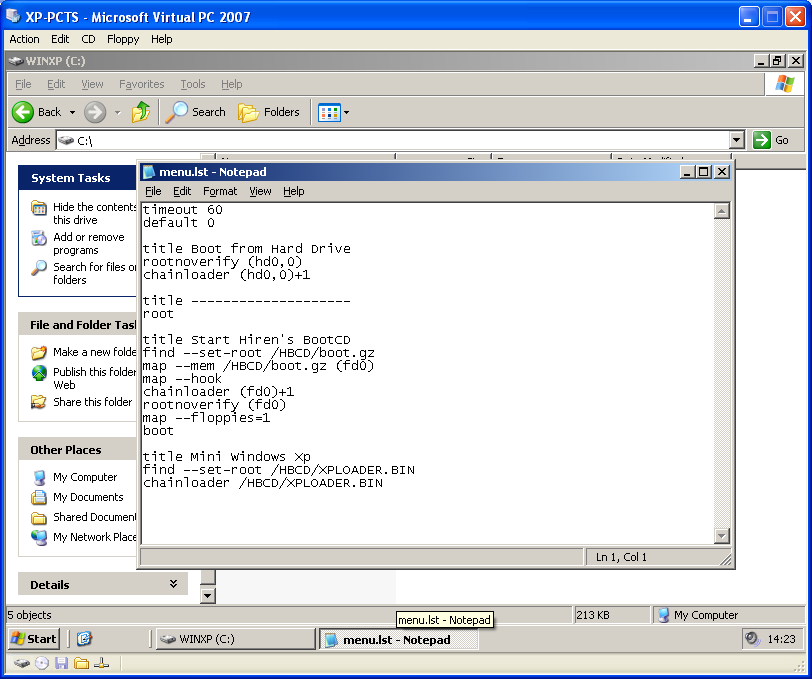Open Explorer File menu
The image size is (812, 679).
23,84
